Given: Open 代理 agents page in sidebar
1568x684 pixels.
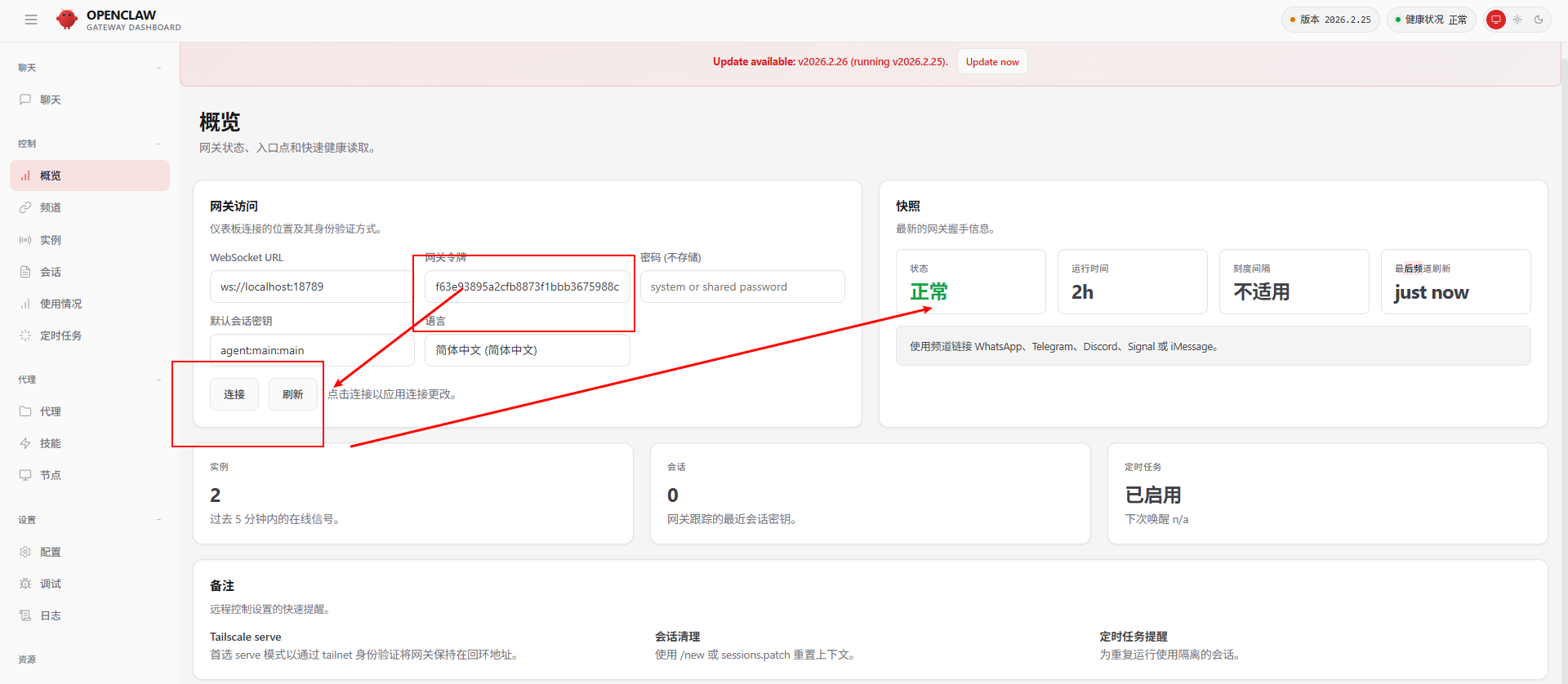Looking at the screenshot, I should point(90,411).
